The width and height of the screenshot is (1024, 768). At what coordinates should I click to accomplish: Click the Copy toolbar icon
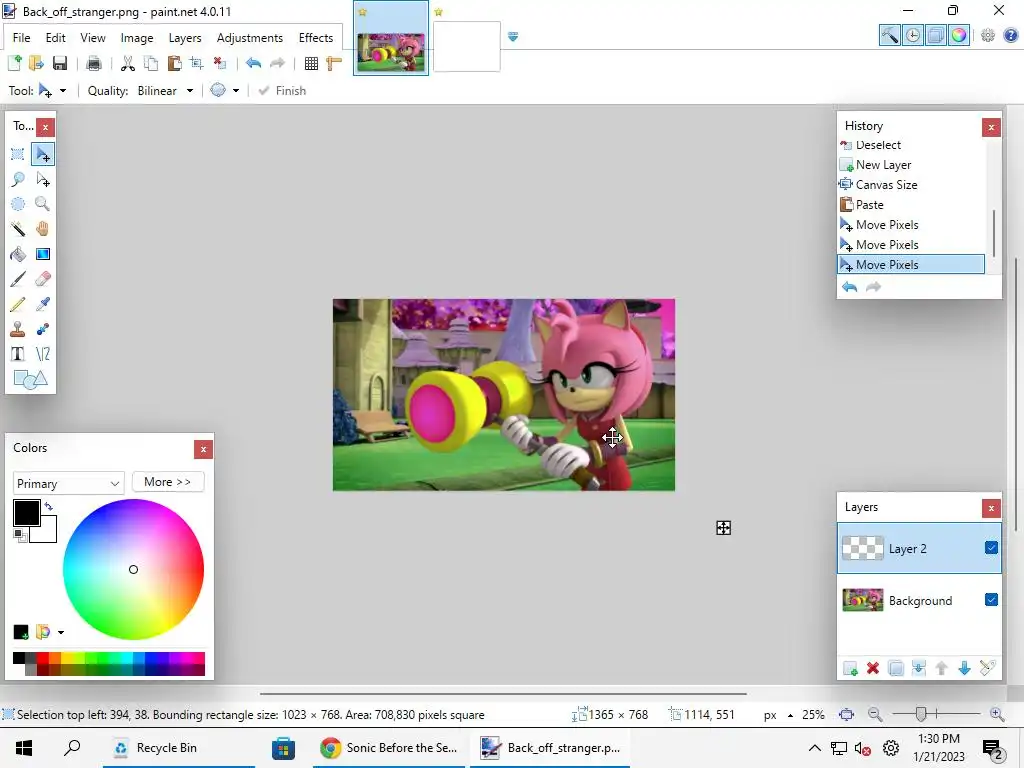point(151,63)
